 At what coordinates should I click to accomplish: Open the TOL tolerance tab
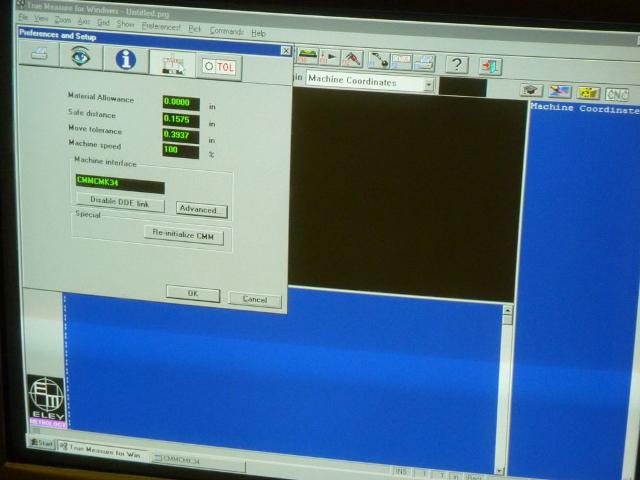tap(220, 67)
